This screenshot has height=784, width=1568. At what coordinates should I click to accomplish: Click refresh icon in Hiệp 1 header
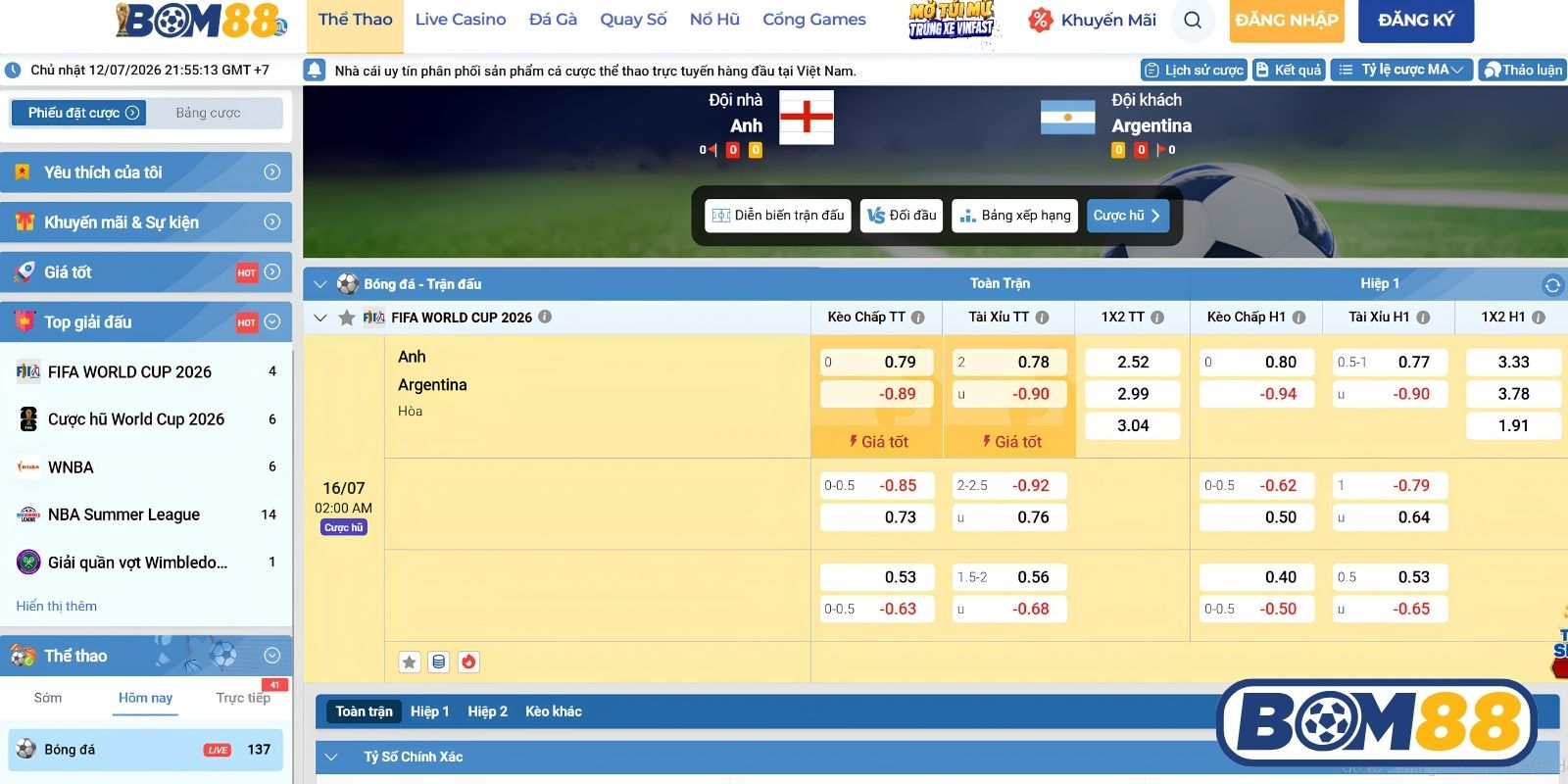[x=1552, y=285]
